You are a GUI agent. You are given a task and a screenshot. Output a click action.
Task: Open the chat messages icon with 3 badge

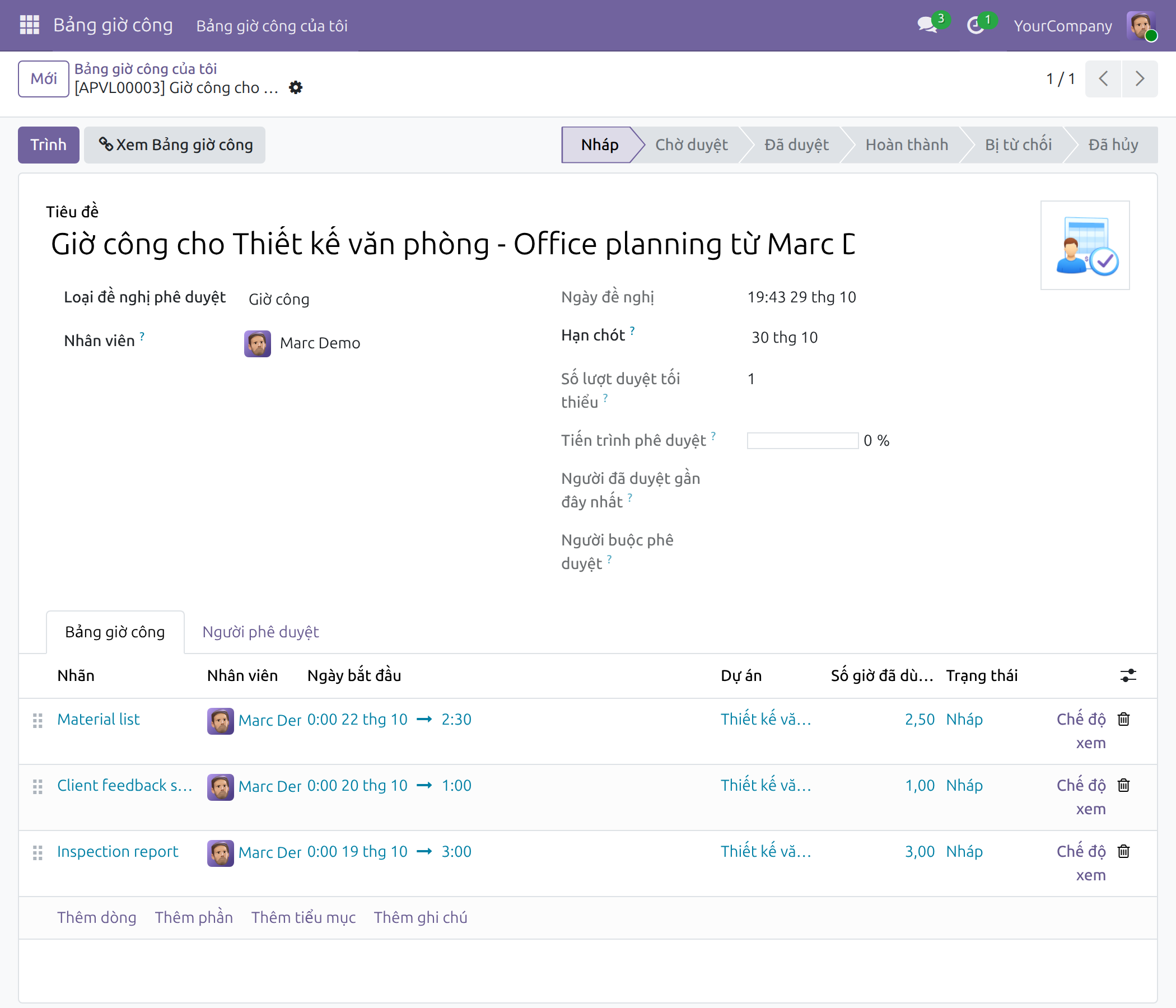click(927, 25)
